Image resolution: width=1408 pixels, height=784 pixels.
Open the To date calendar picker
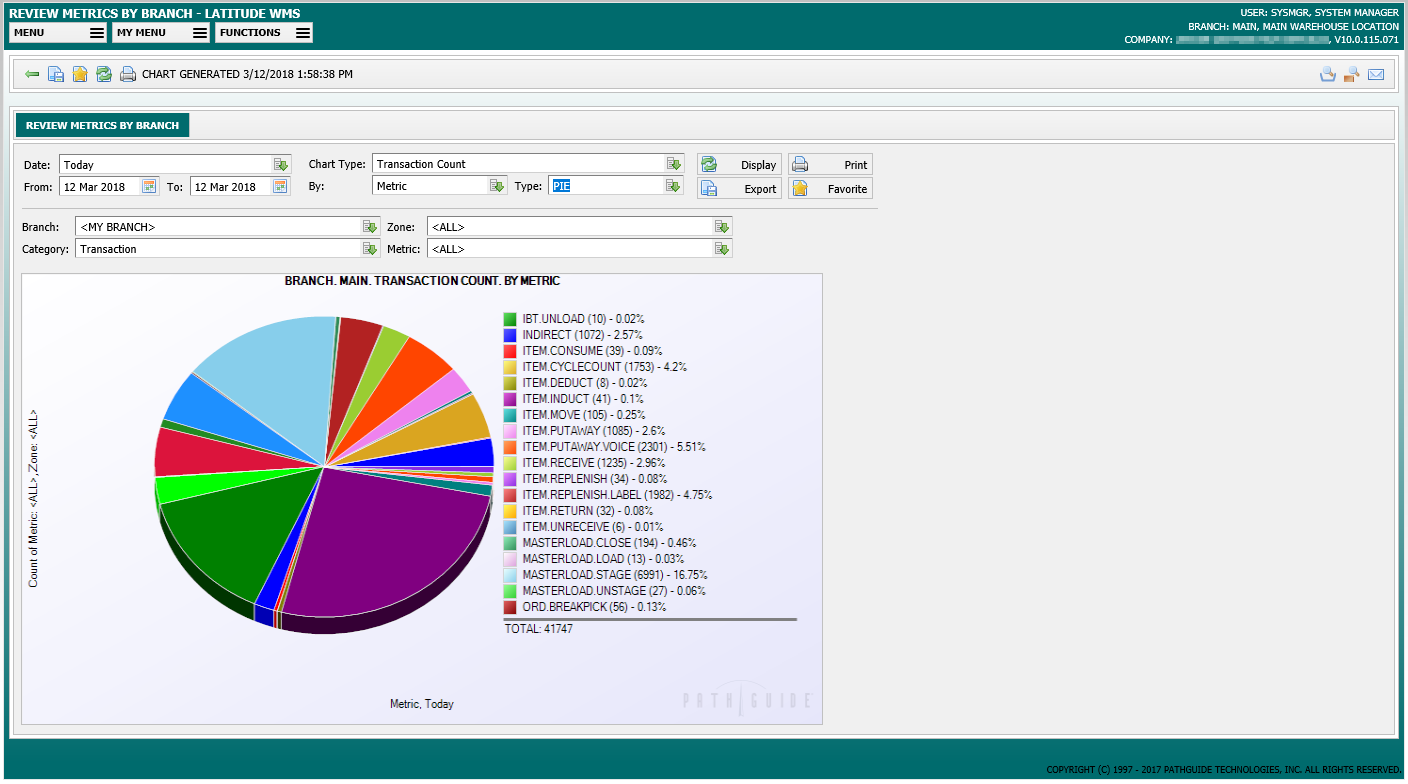coord(280,186)
